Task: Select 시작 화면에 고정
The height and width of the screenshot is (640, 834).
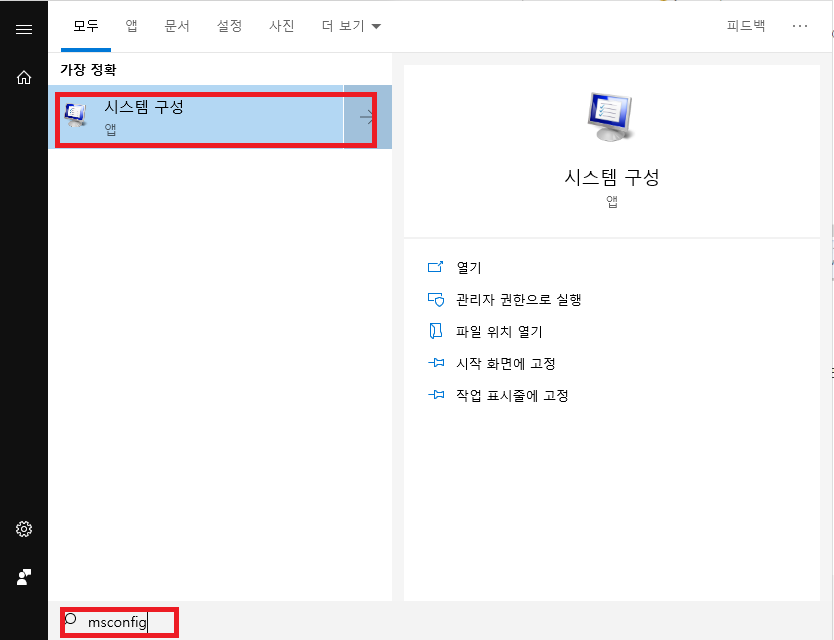Action: click(506, 363)
